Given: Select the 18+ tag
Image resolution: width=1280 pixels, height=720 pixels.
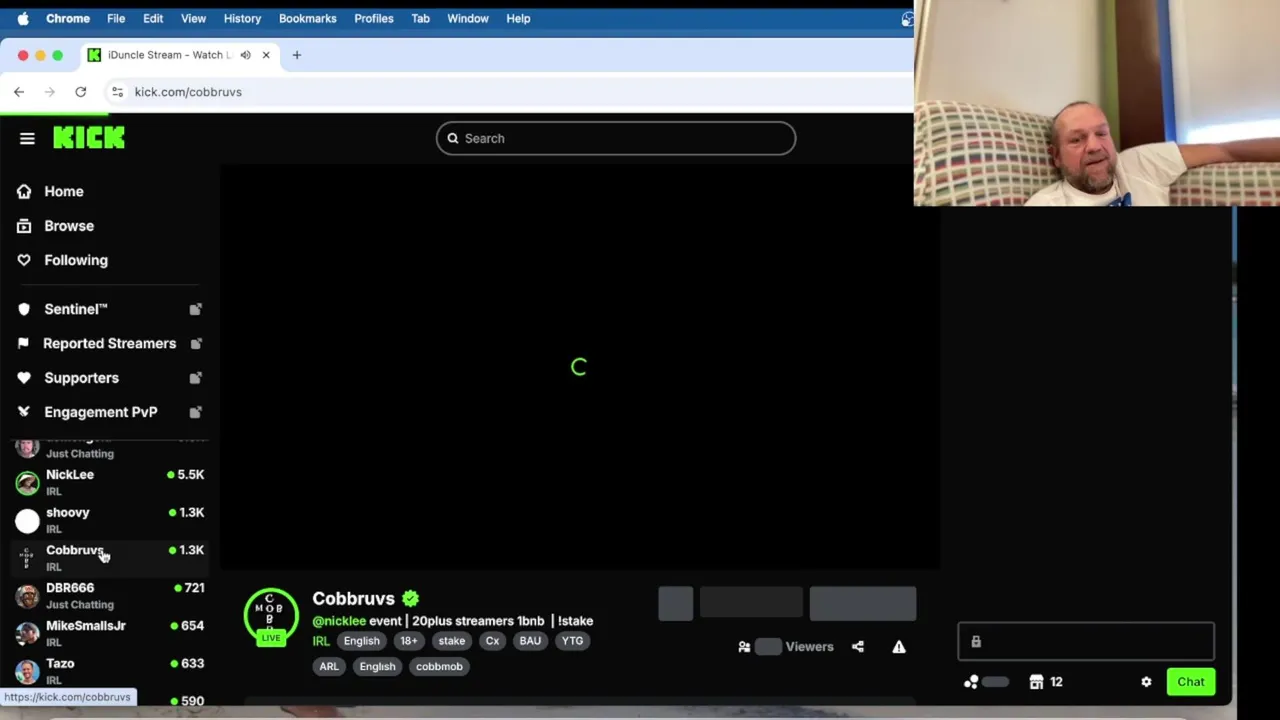Looking at the screenshot, I should 409,641.
